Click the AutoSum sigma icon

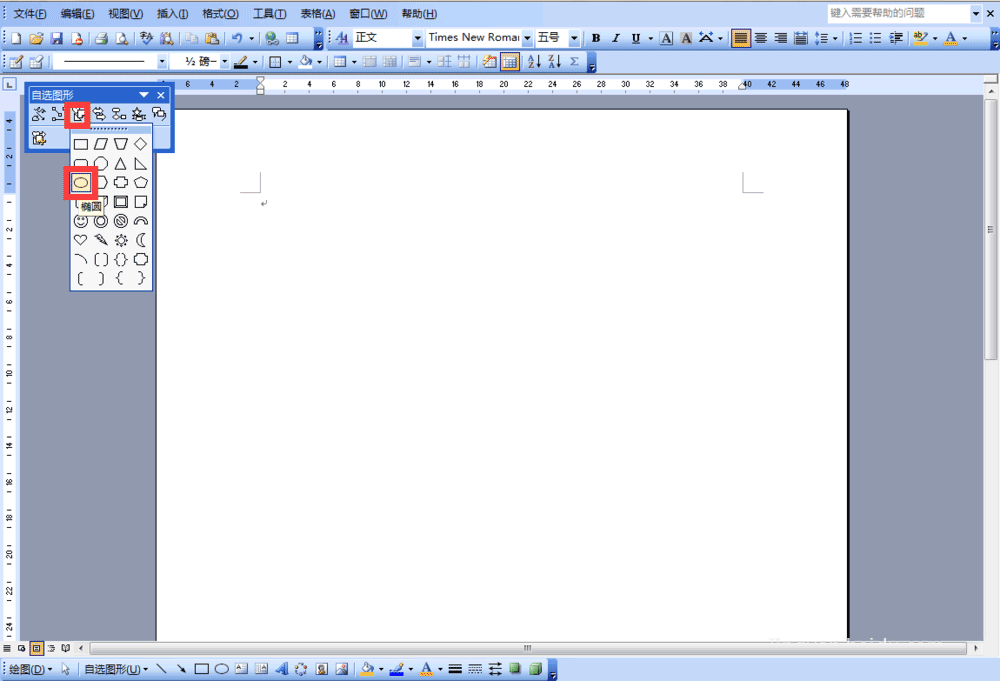click(x=575, y=62)
